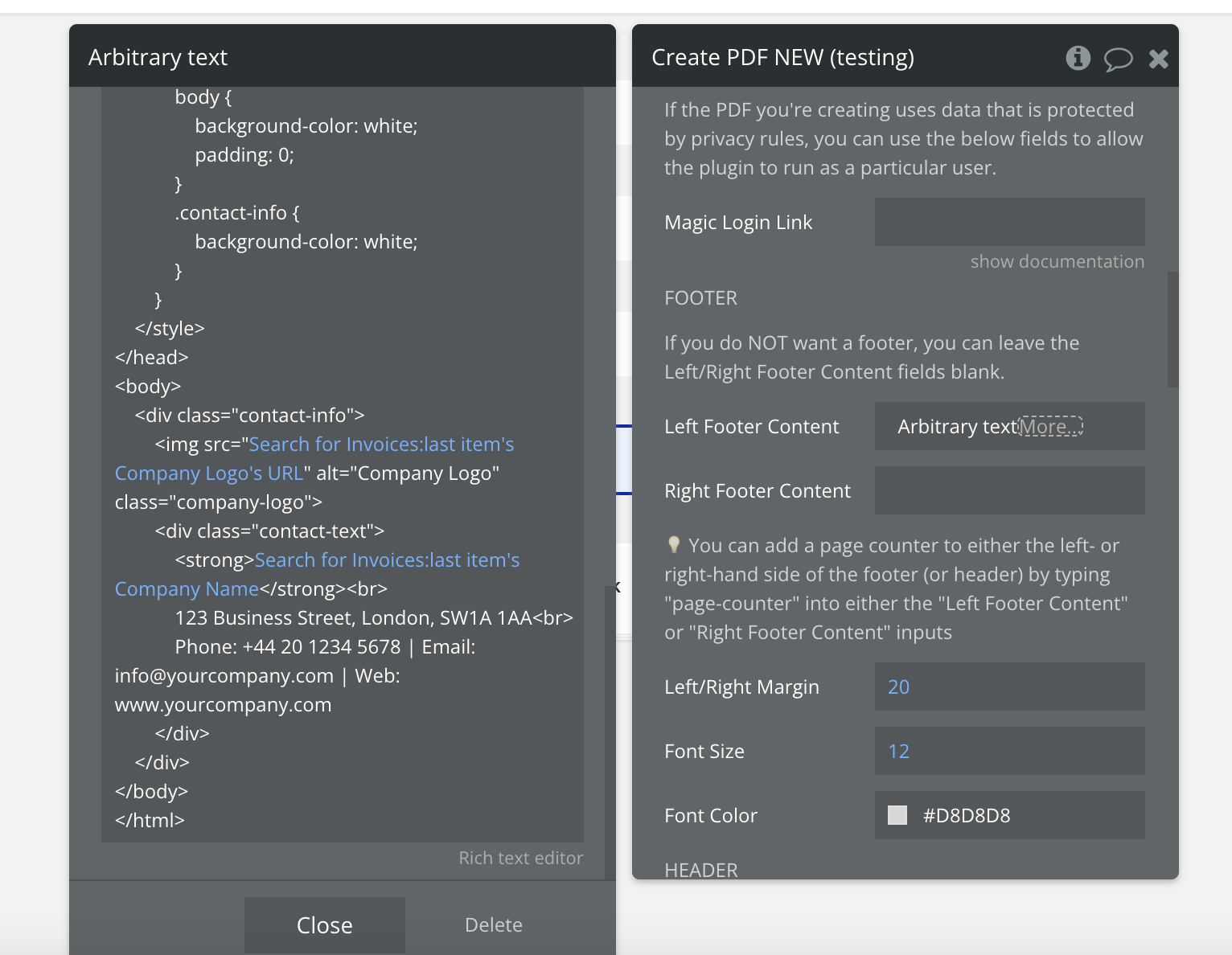Click the "www.yourcompany.com" text line
Screen dimensions: 1232x955
[223, 704]
